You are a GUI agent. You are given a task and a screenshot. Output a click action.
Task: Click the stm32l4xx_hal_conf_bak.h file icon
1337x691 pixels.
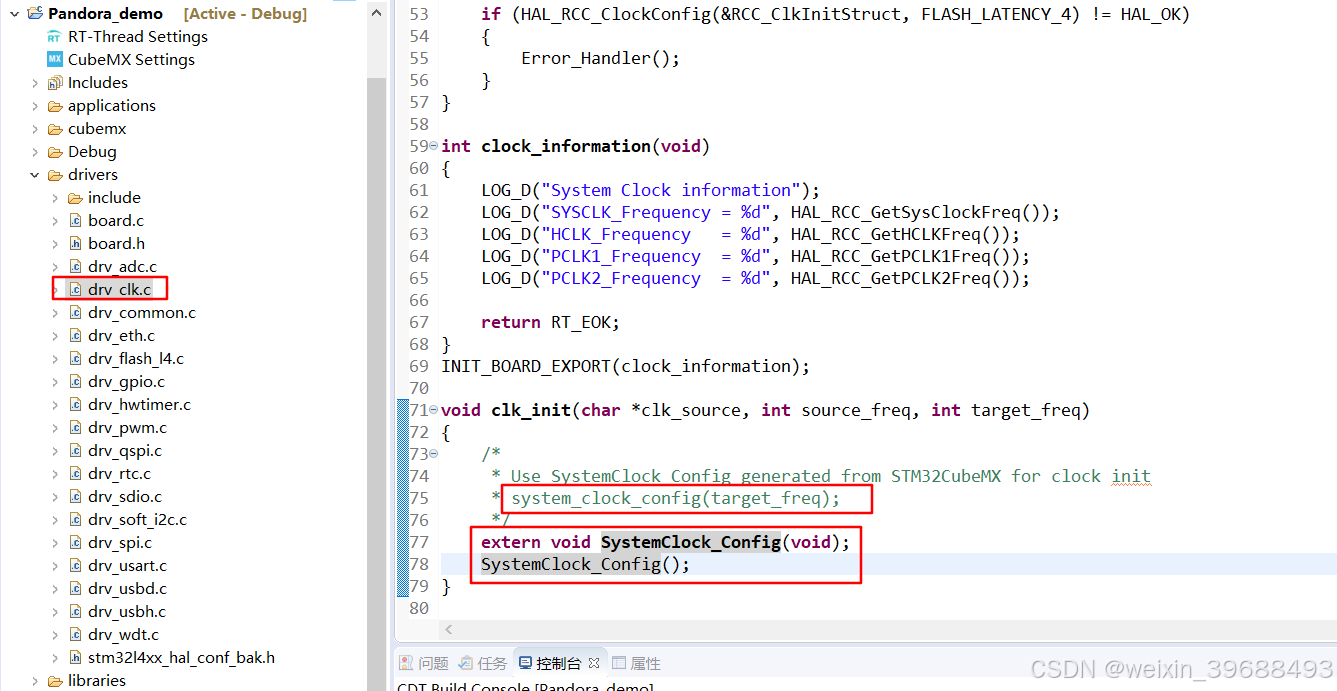click(75, 658)
